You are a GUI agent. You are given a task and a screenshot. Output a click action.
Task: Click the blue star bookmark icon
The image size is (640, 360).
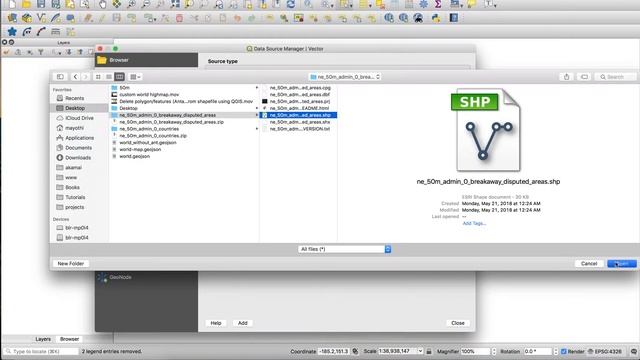[x=12, y=32]
